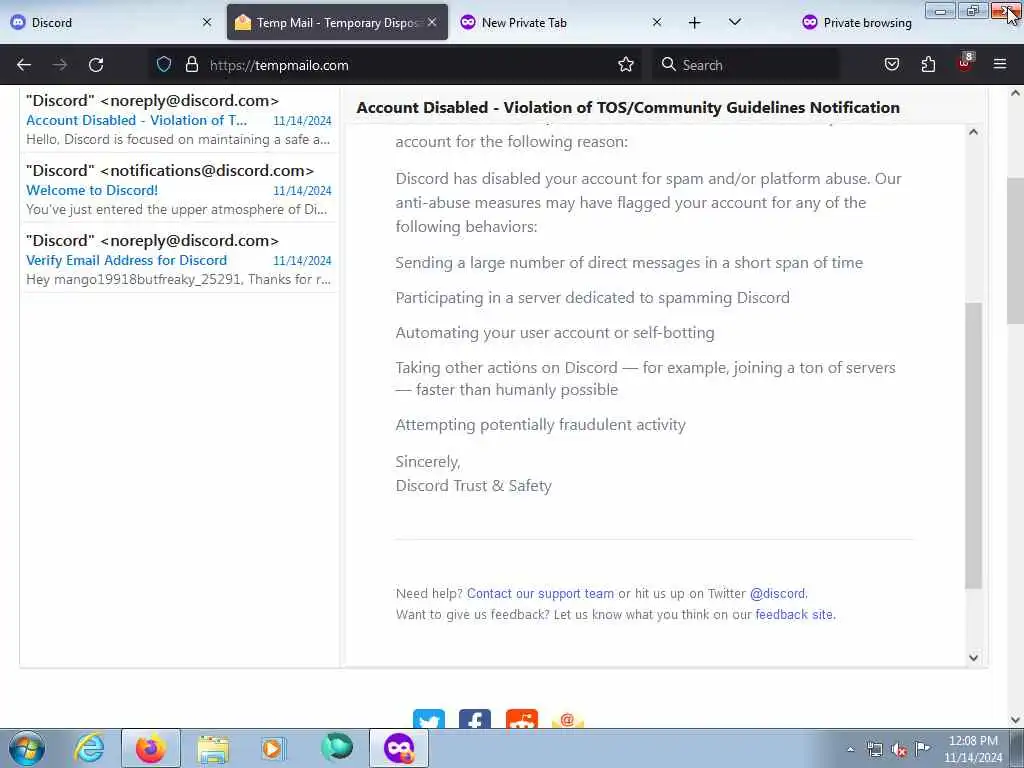This screenshot has height=768, width=1024.
Task: Share via the Reddit icon
Action: [x=522, y=719]
